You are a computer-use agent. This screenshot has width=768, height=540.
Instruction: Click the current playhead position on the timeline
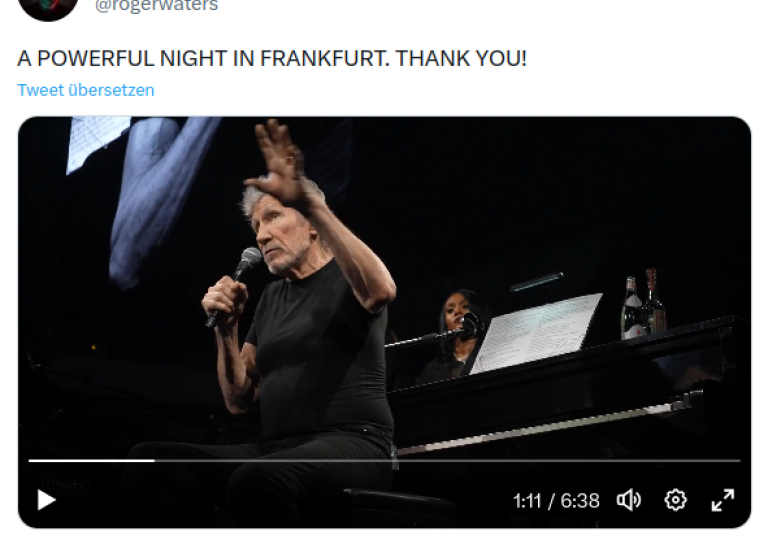coord(155,461)
